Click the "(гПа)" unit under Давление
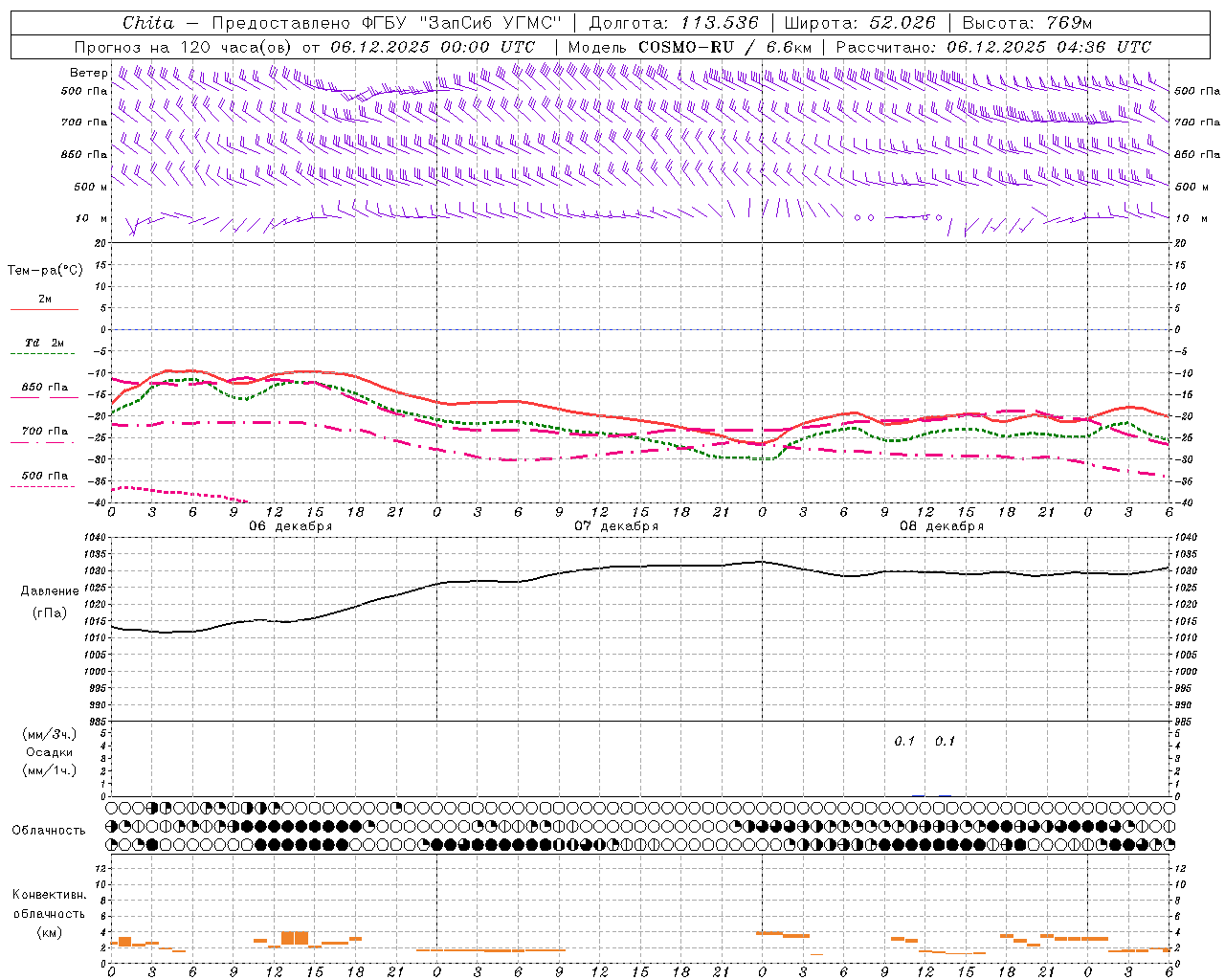Viewport: 1225px width, 980px height. tap(50, 613)
